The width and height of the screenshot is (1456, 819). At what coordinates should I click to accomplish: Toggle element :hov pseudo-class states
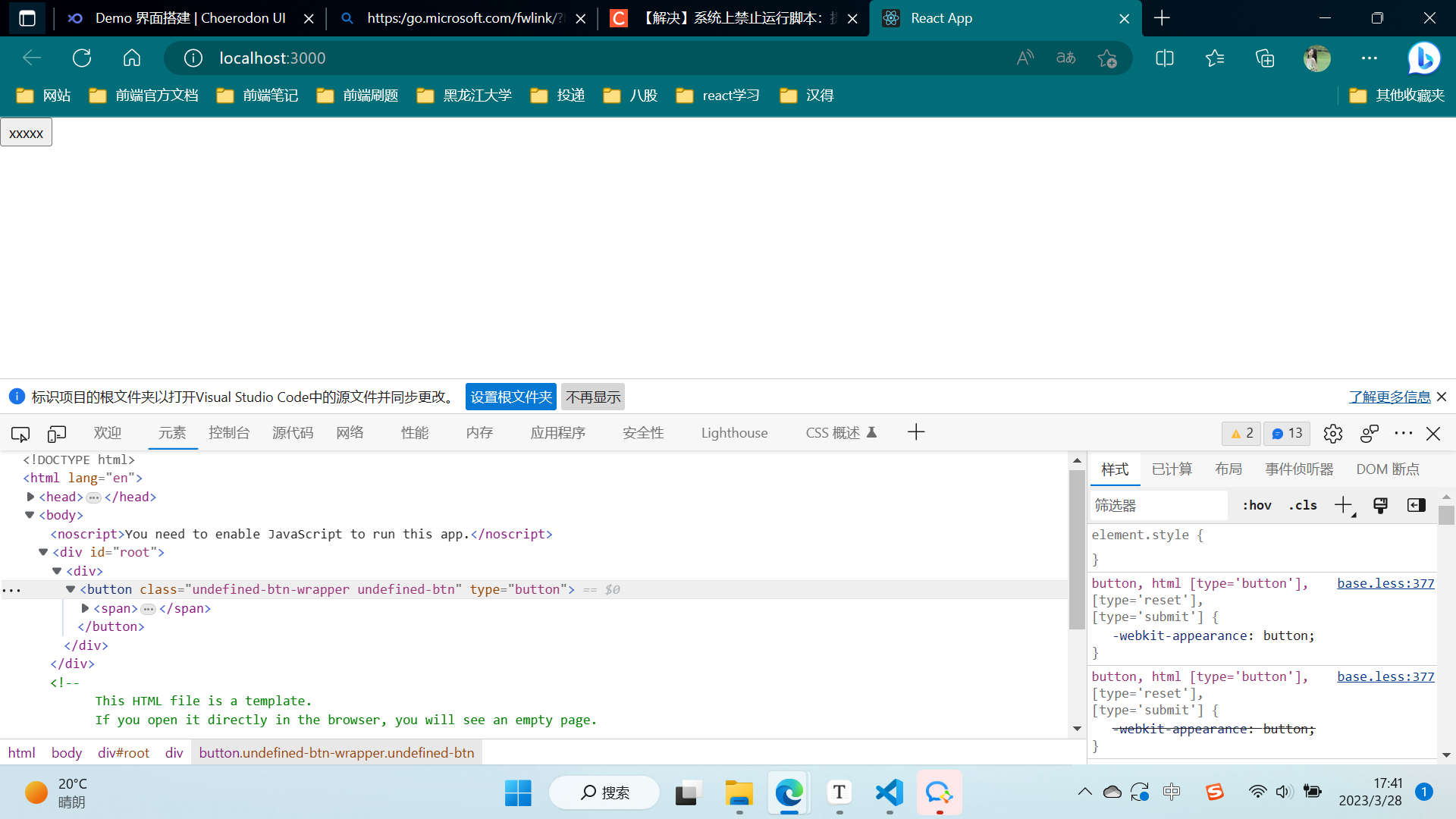click(x=1256, y=505)
